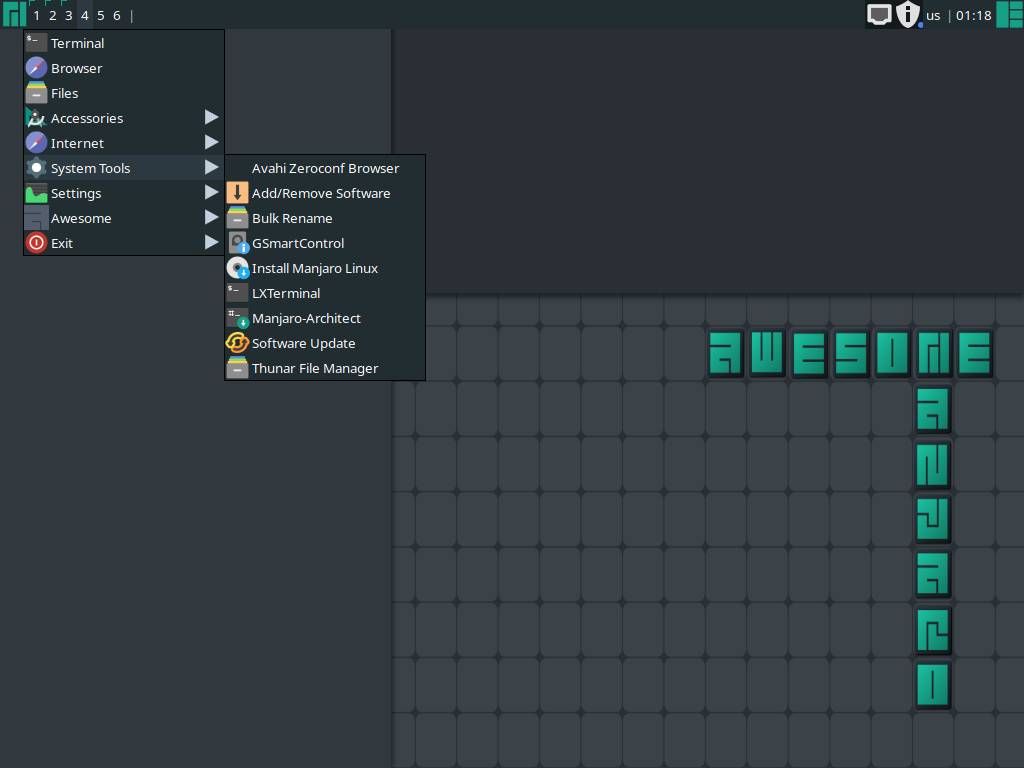Viewport: 1024px width, 768px height.
Task: Expand the Settings submenu arrow
Action: point(211,193)
